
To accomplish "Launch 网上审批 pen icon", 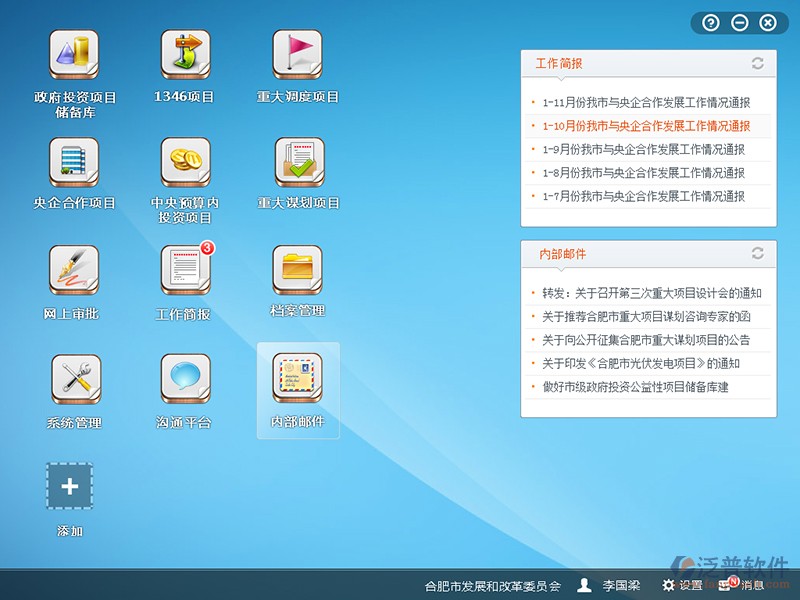I will pos(74,271).
